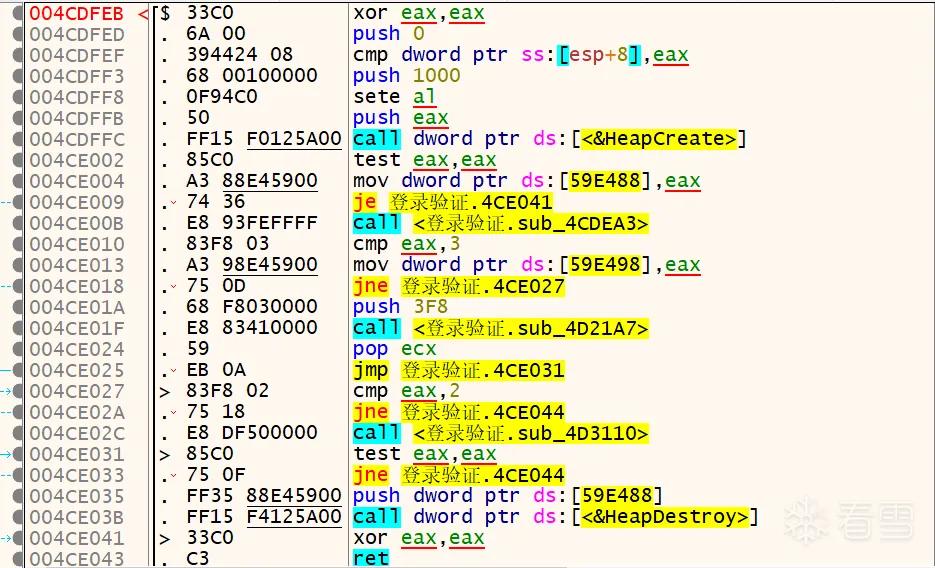Toggle breakpoint bullet at address 004CE00B

[18, 223]
